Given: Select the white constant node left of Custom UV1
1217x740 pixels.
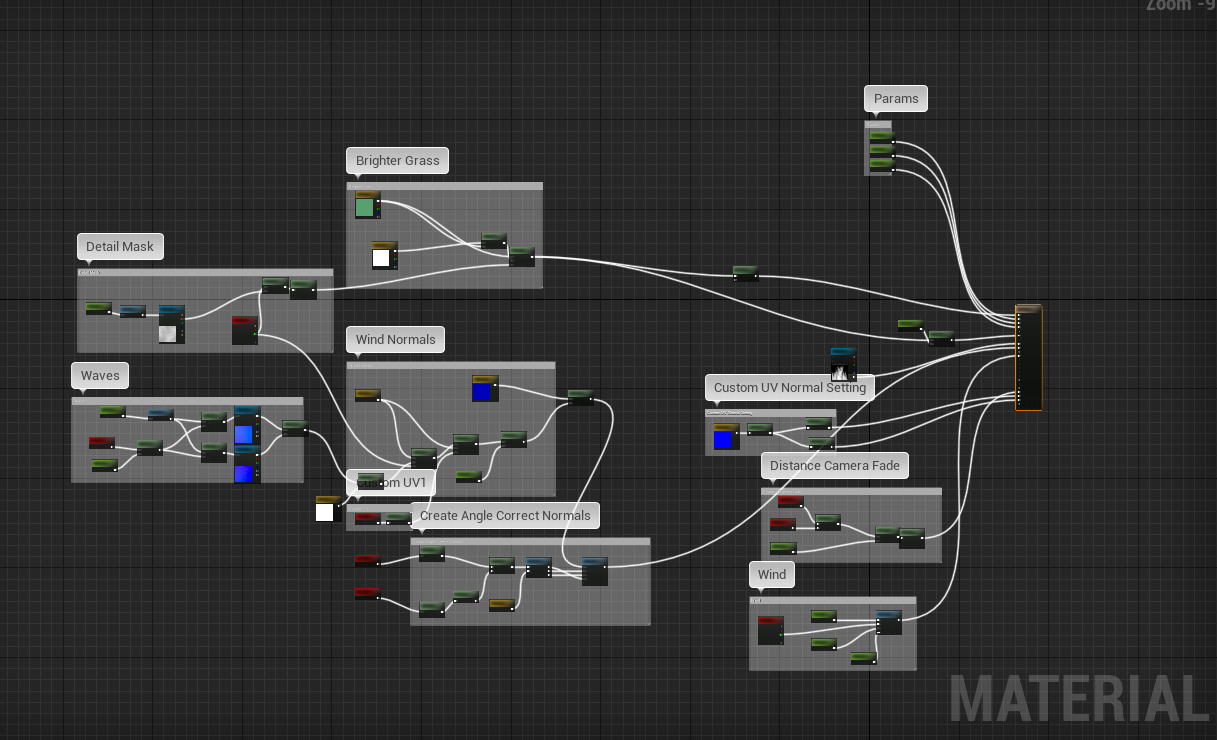Looking at the screenshot, I should pos(327,508).
